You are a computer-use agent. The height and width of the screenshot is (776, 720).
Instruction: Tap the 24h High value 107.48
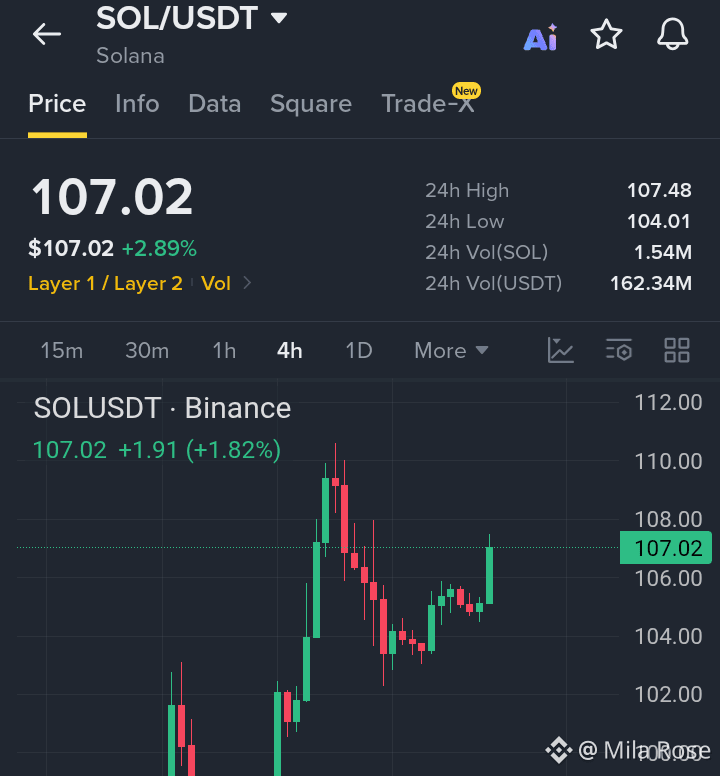tap(659, 191)
